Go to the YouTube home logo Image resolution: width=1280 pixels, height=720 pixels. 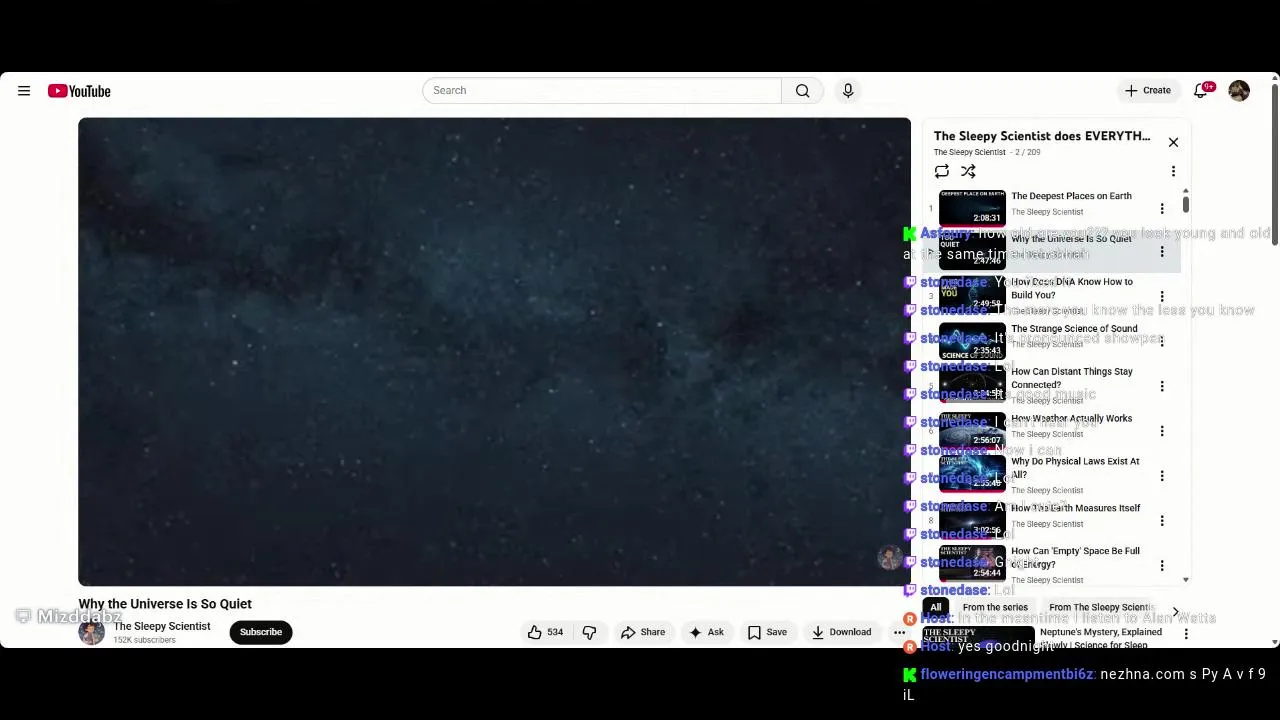pyautogui.click(x=79, y=91)
